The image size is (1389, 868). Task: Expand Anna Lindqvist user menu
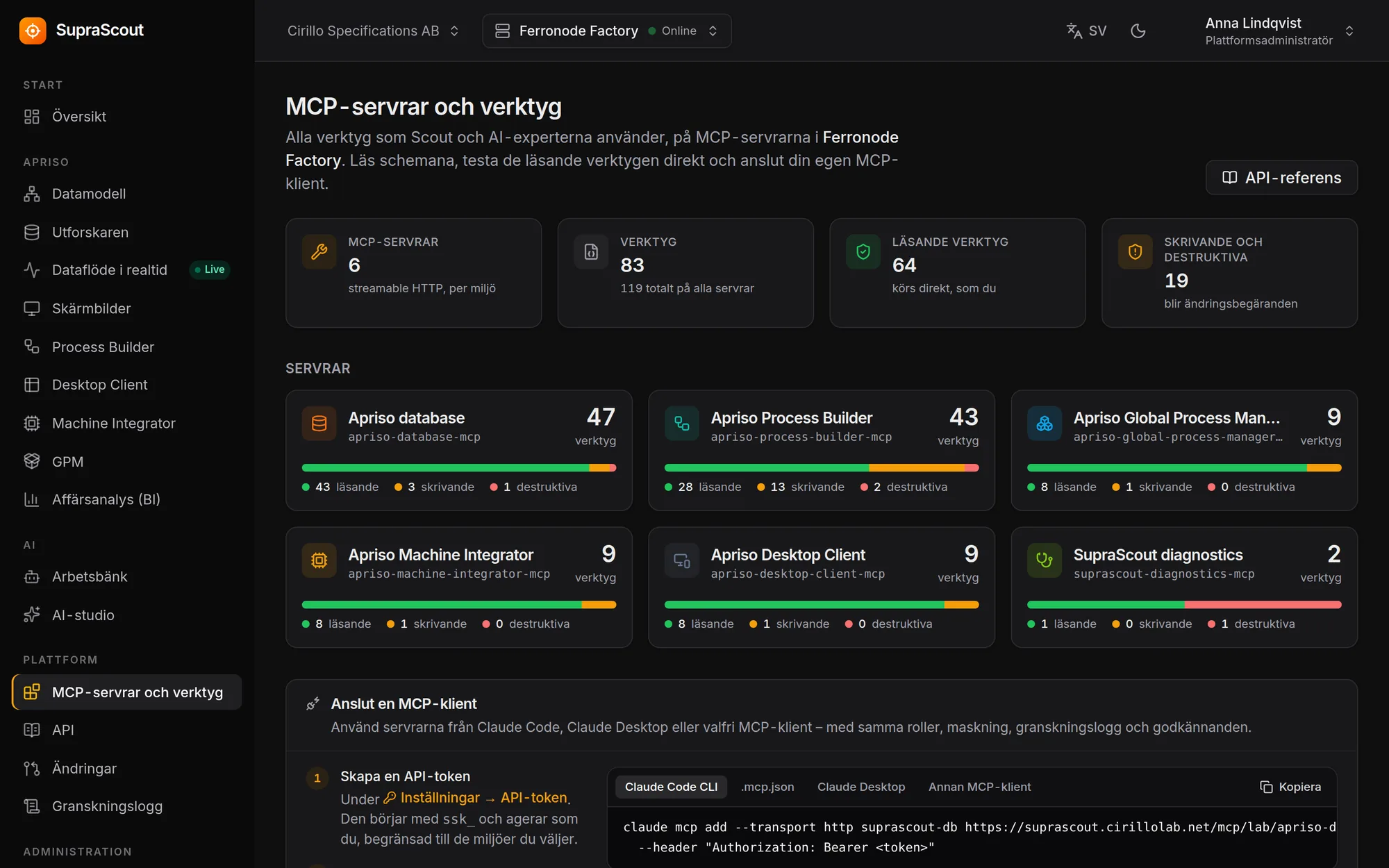(1279, 31)
